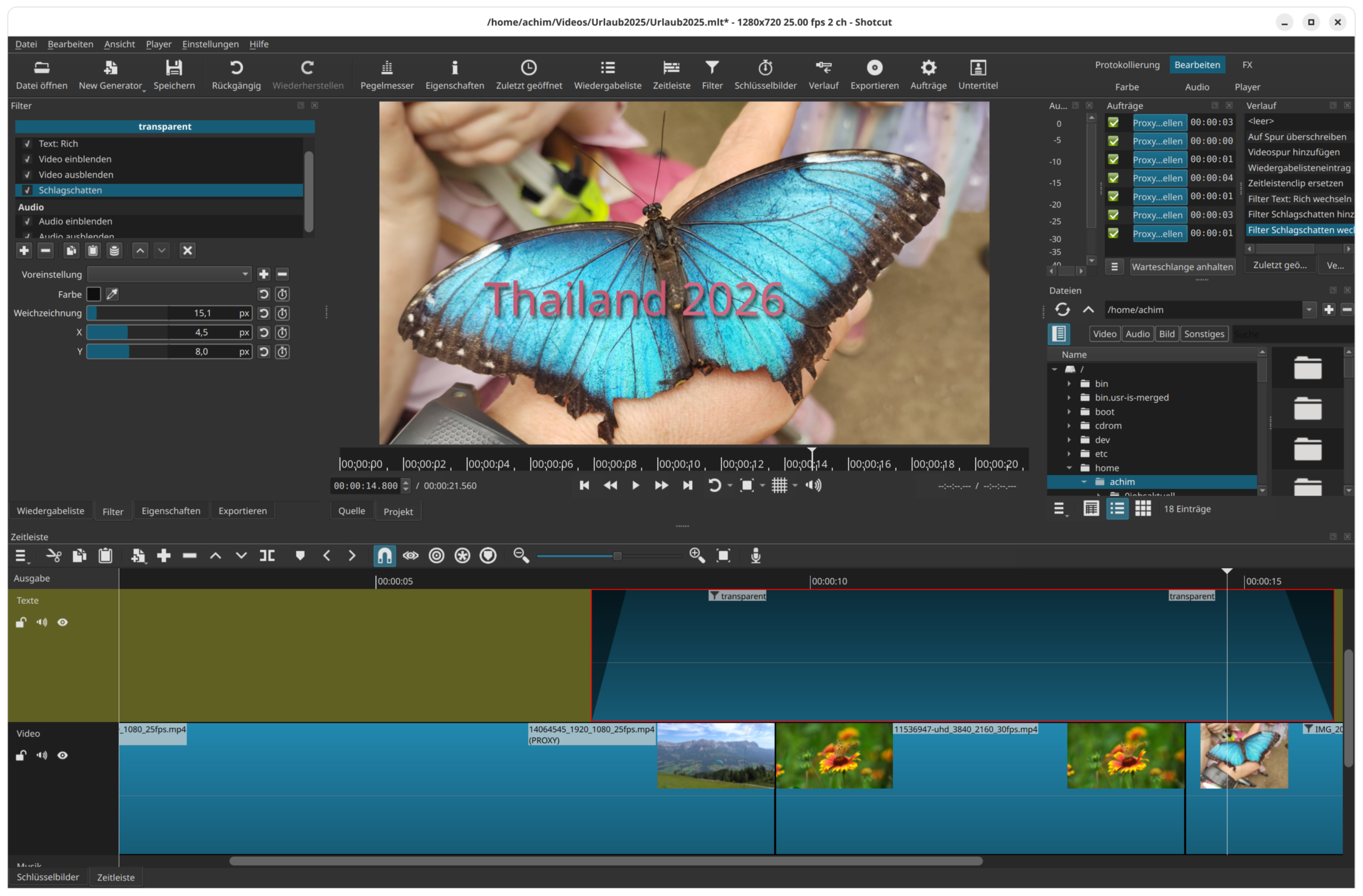Split clip at playhead icon
Screen dimensions: 1363x896
coord(267,555)
